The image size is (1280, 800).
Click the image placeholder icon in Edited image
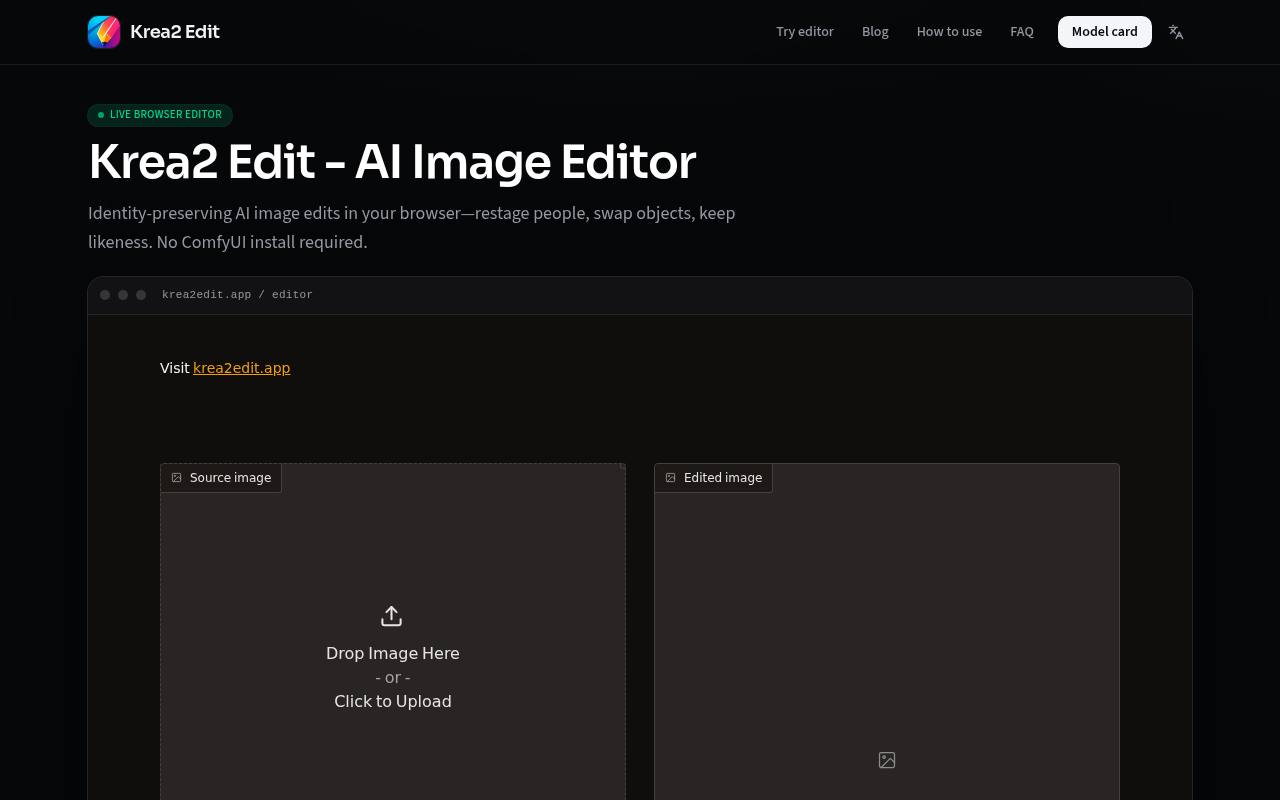point(887,761)
